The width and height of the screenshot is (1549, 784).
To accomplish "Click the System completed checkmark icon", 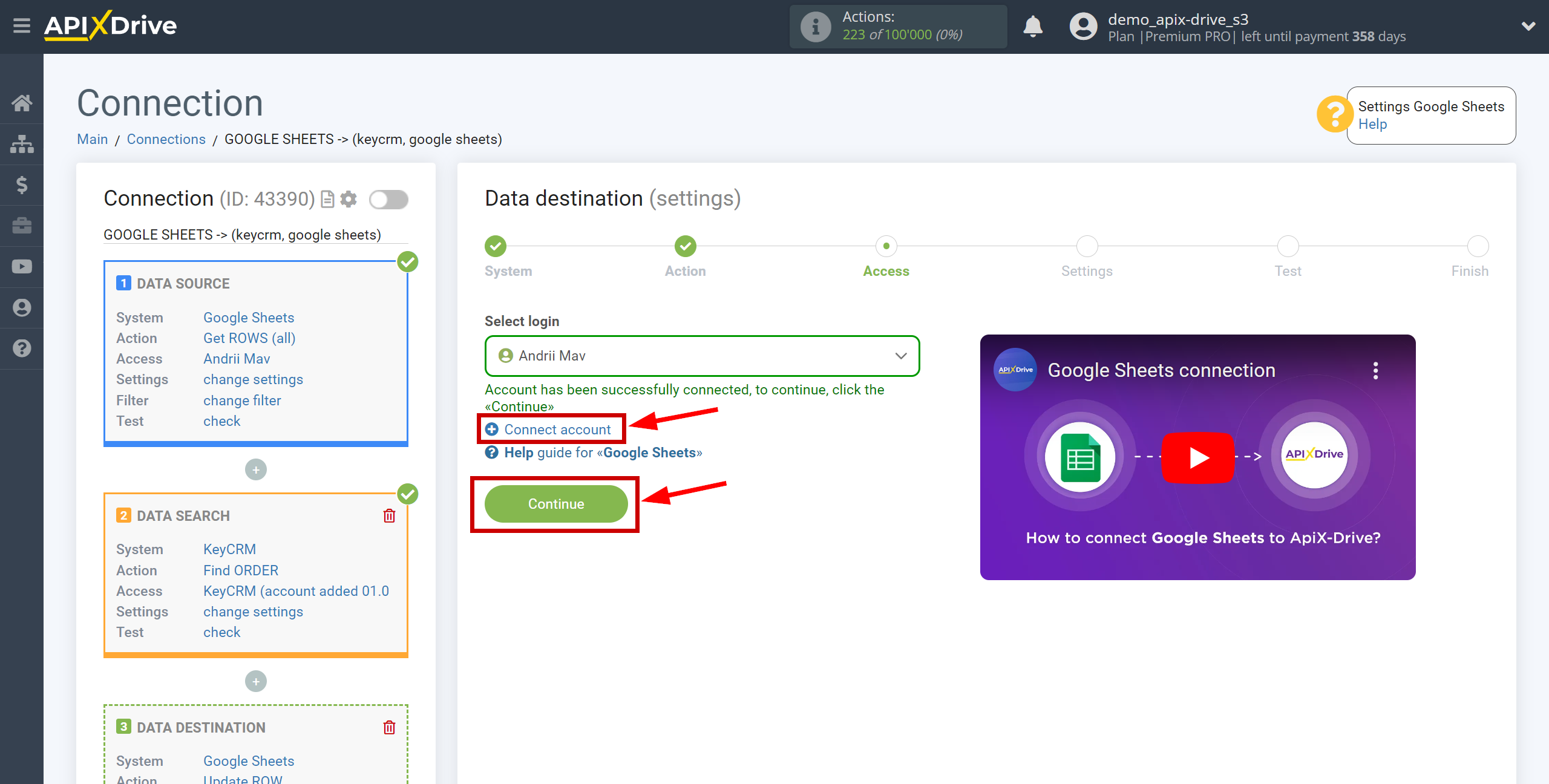I will [x=496, y=246].
